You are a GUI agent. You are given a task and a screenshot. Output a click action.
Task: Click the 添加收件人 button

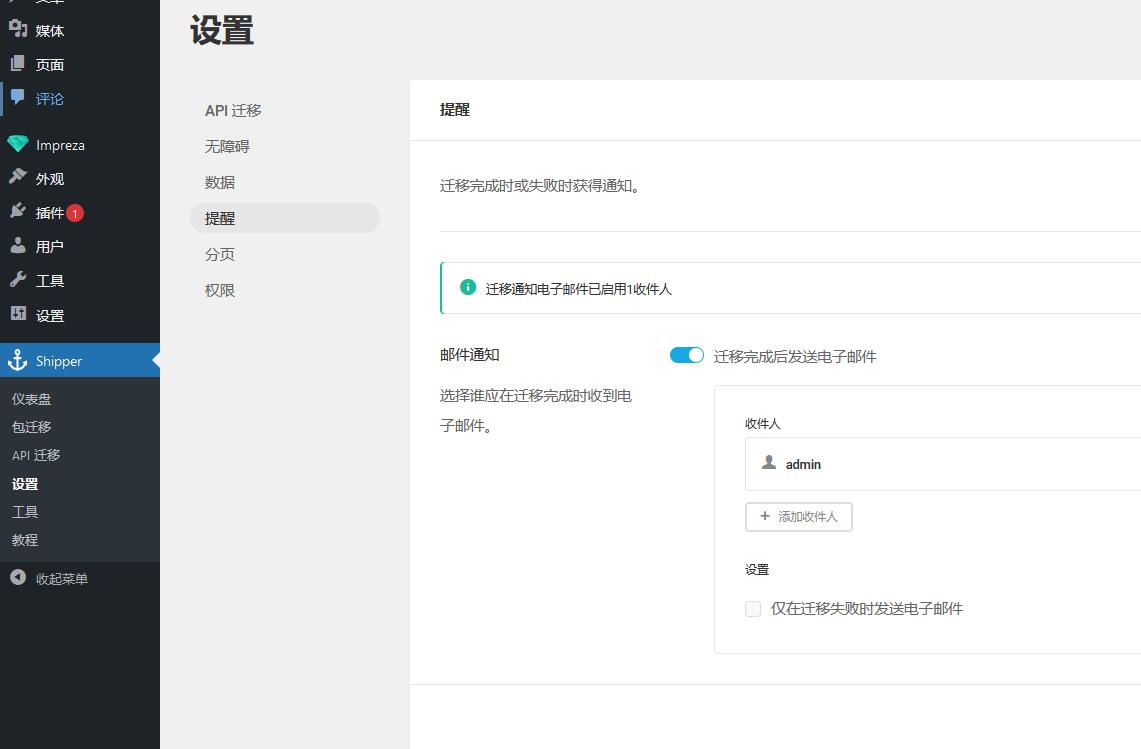pyautogui.click(x=798, y=517)
